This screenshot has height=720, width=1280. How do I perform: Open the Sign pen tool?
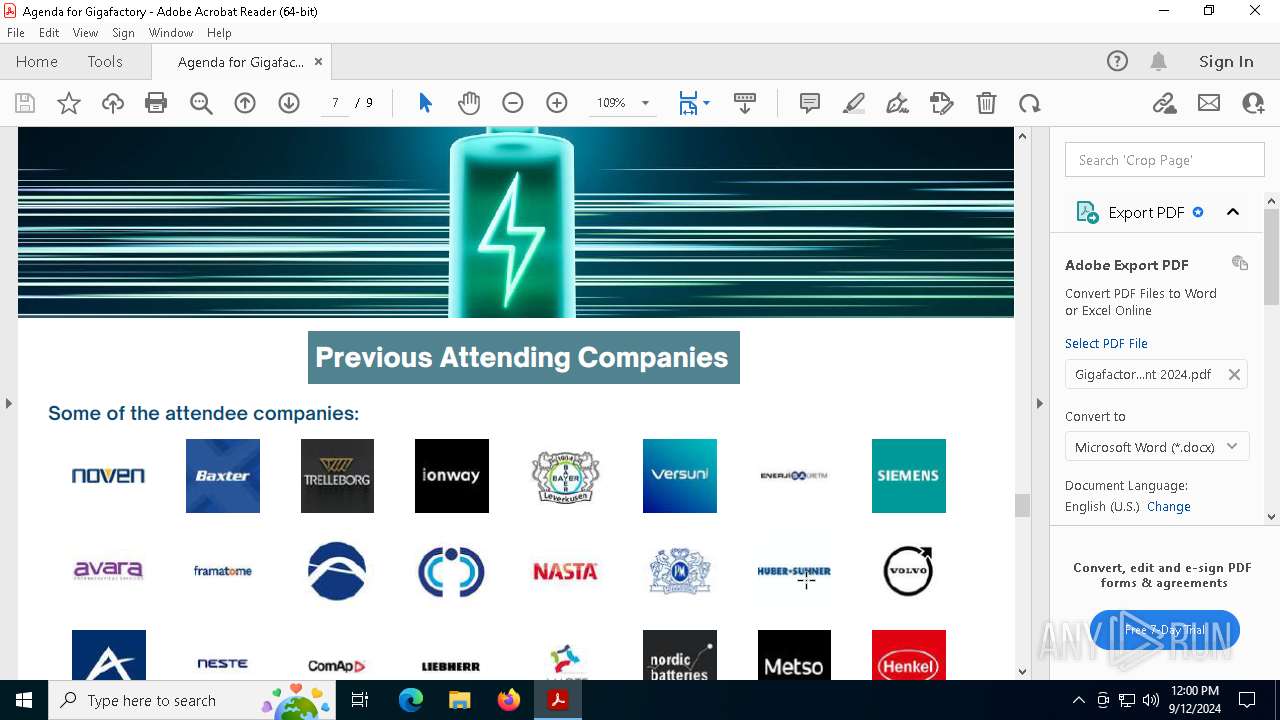pyautogui.click(x=898, y=103)
